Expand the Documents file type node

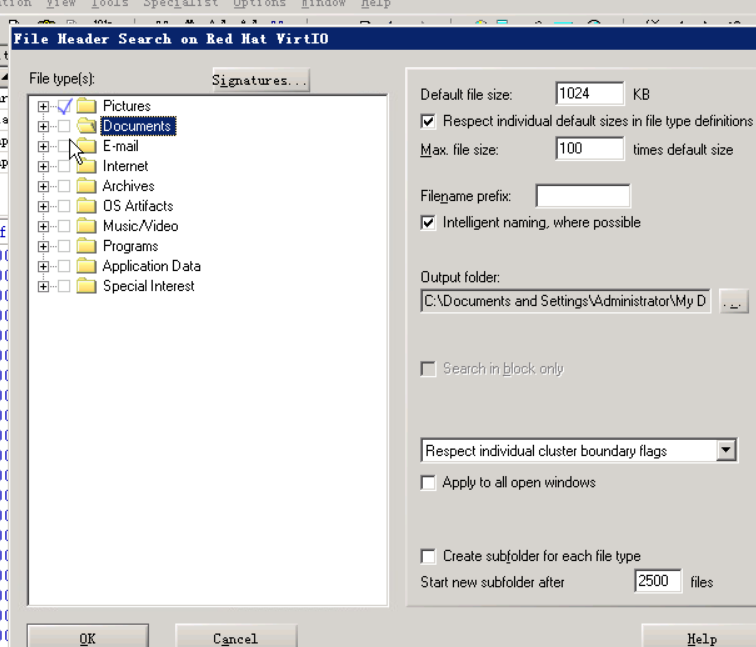[43, 126]
